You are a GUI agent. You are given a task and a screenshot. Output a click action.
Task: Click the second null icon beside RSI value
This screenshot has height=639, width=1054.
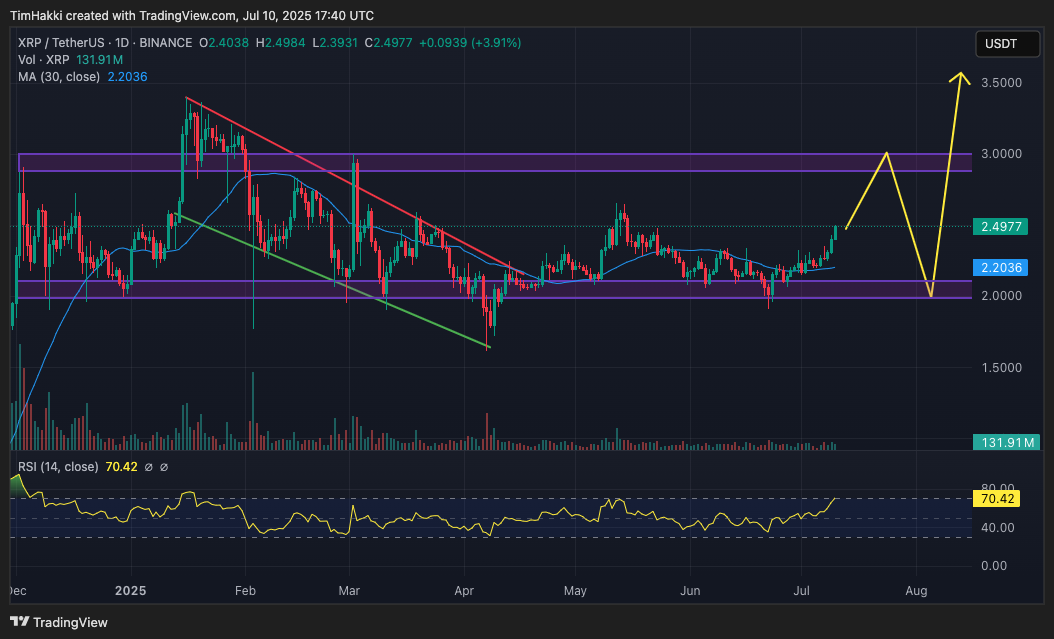coord(164,467)
